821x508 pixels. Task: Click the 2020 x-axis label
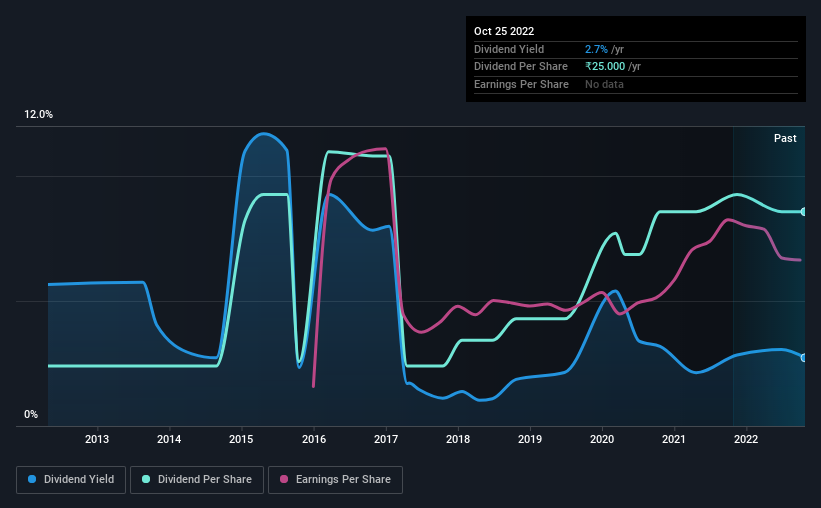(602, 439)
